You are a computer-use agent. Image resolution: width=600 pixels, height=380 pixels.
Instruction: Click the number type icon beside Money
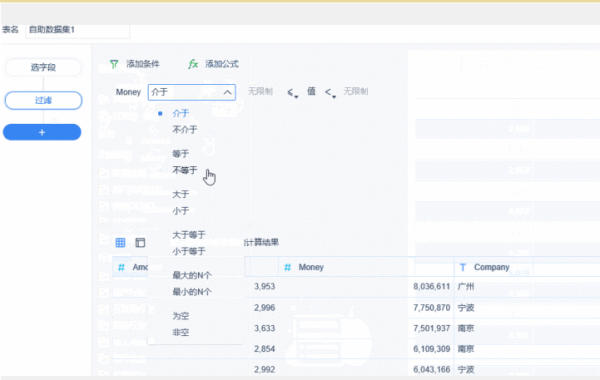(287, 267)
